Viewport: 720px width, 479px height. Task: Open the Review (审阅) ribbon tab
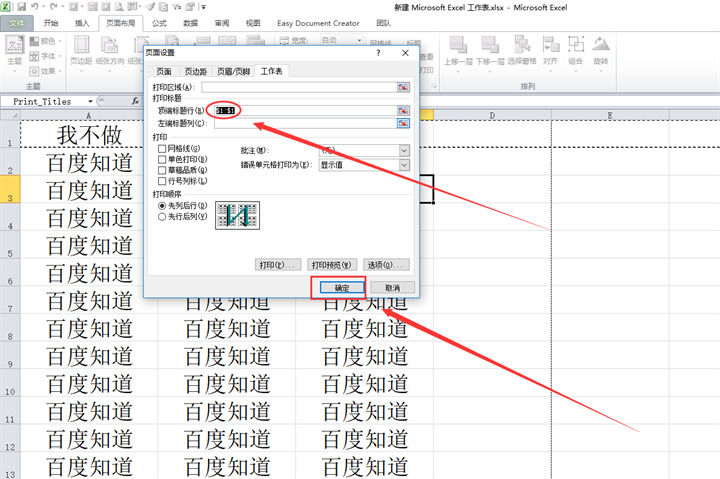[x=222, y=23]
